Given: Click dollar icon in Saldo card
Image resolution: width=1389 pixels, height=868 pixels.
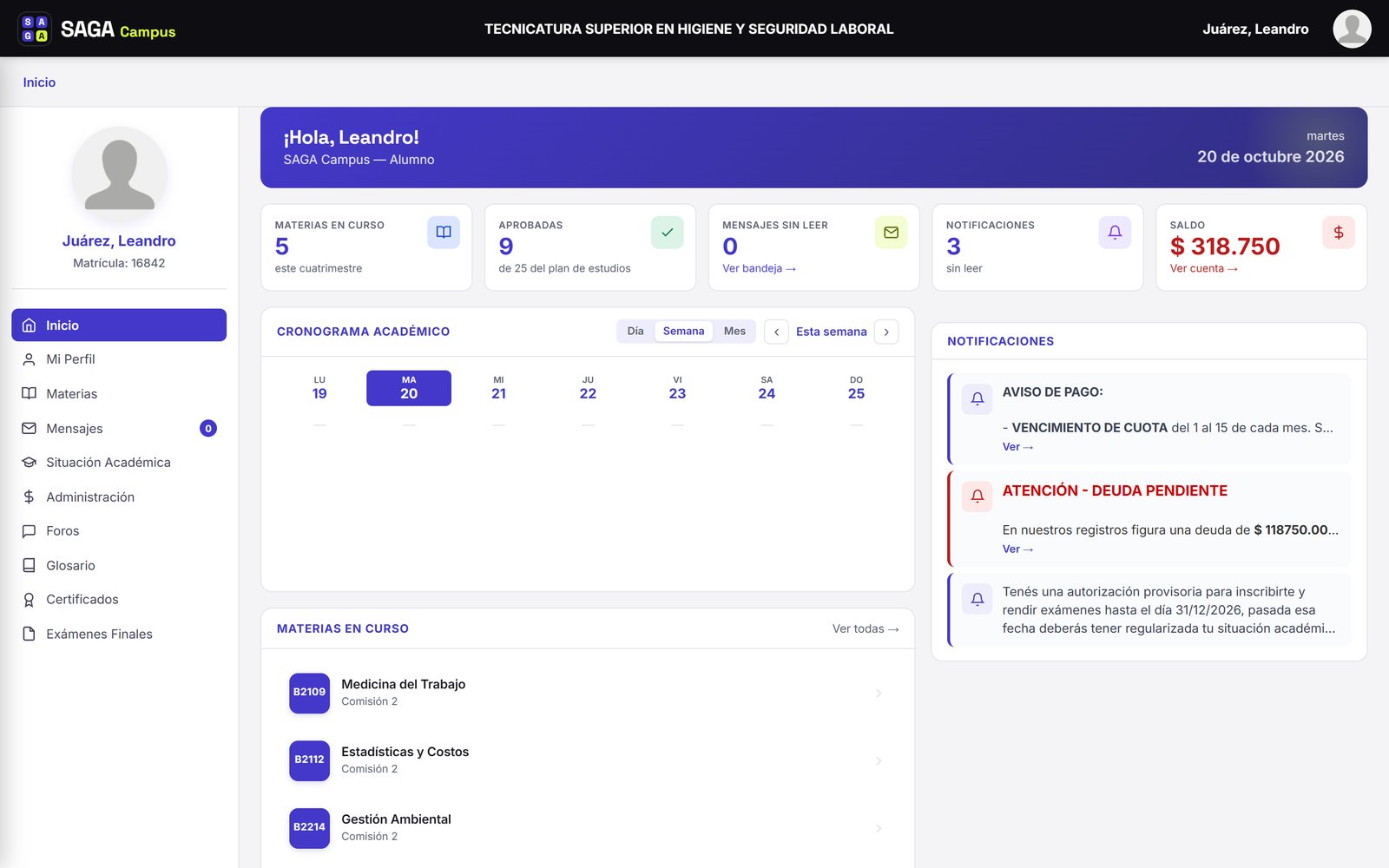Looking at the screenshot, I should point(1339,232).
